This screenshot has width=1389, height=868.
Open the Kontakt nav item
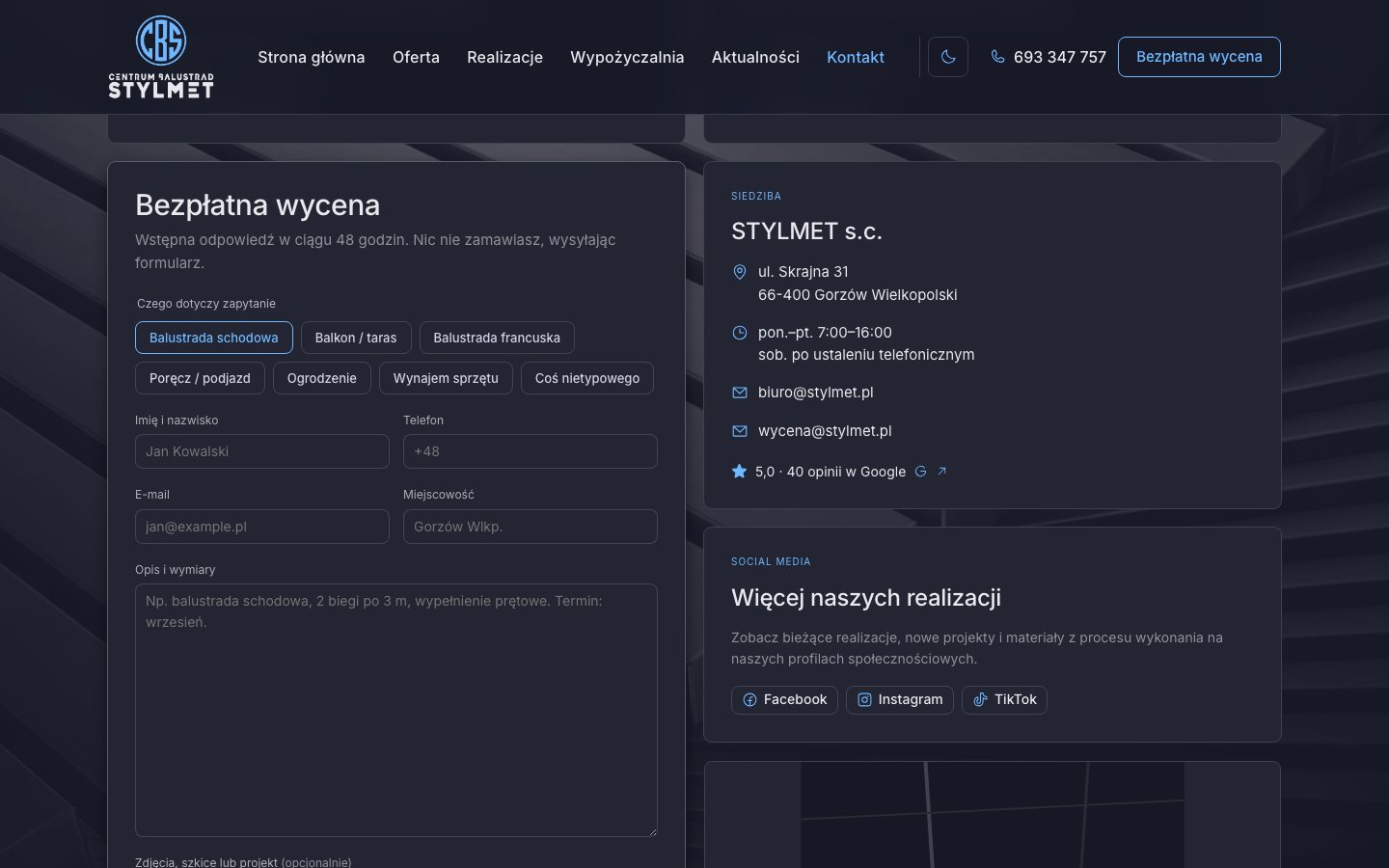click(x=856, y=57)
